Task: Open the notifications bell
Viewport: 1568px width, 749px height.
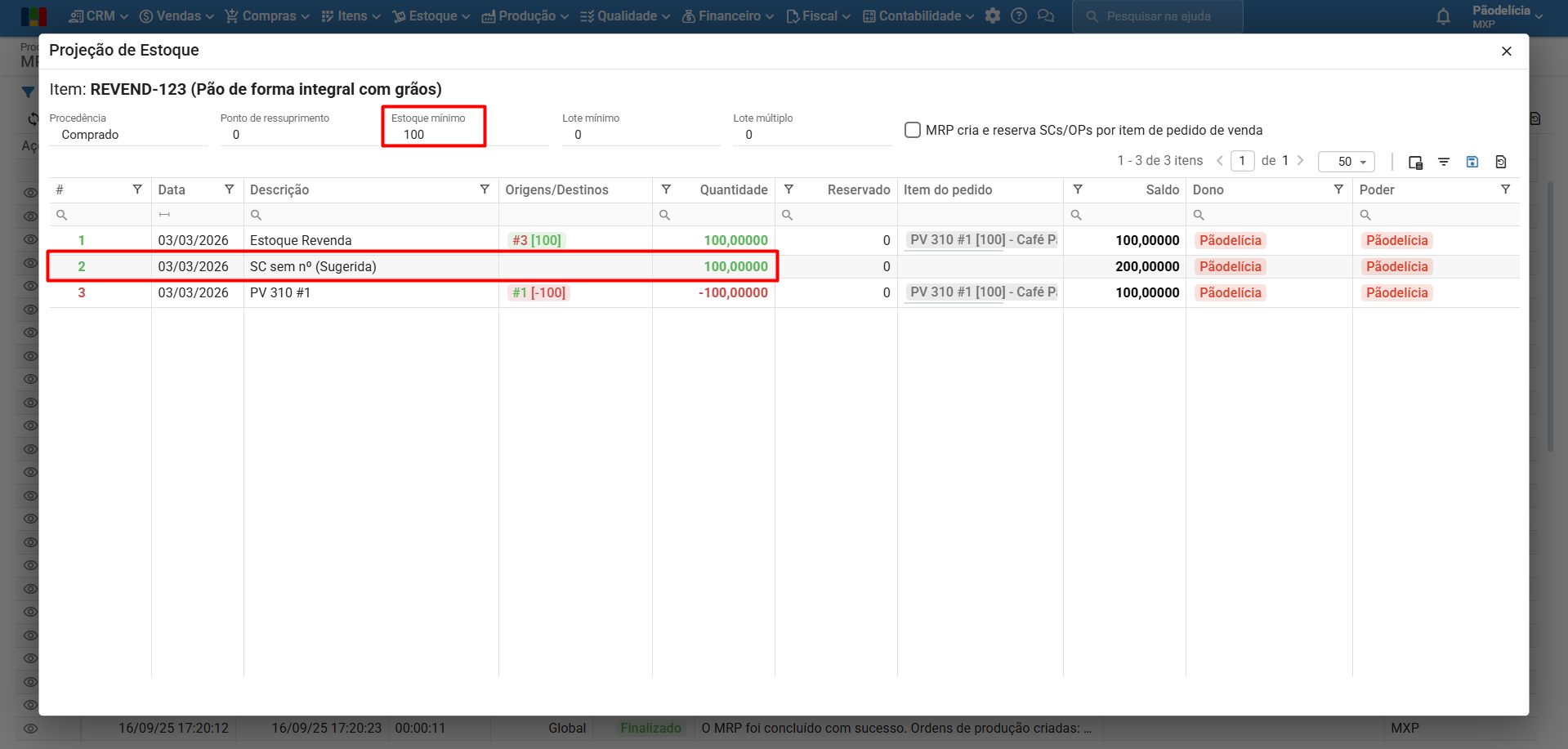Action: coord(1443,16)
